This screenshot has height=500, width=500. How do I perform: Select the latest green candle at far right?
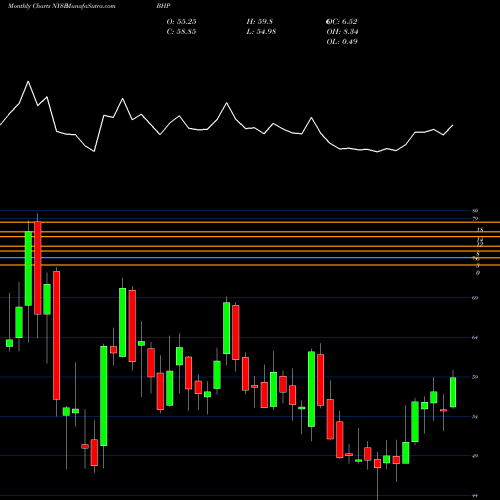point(453,392)
